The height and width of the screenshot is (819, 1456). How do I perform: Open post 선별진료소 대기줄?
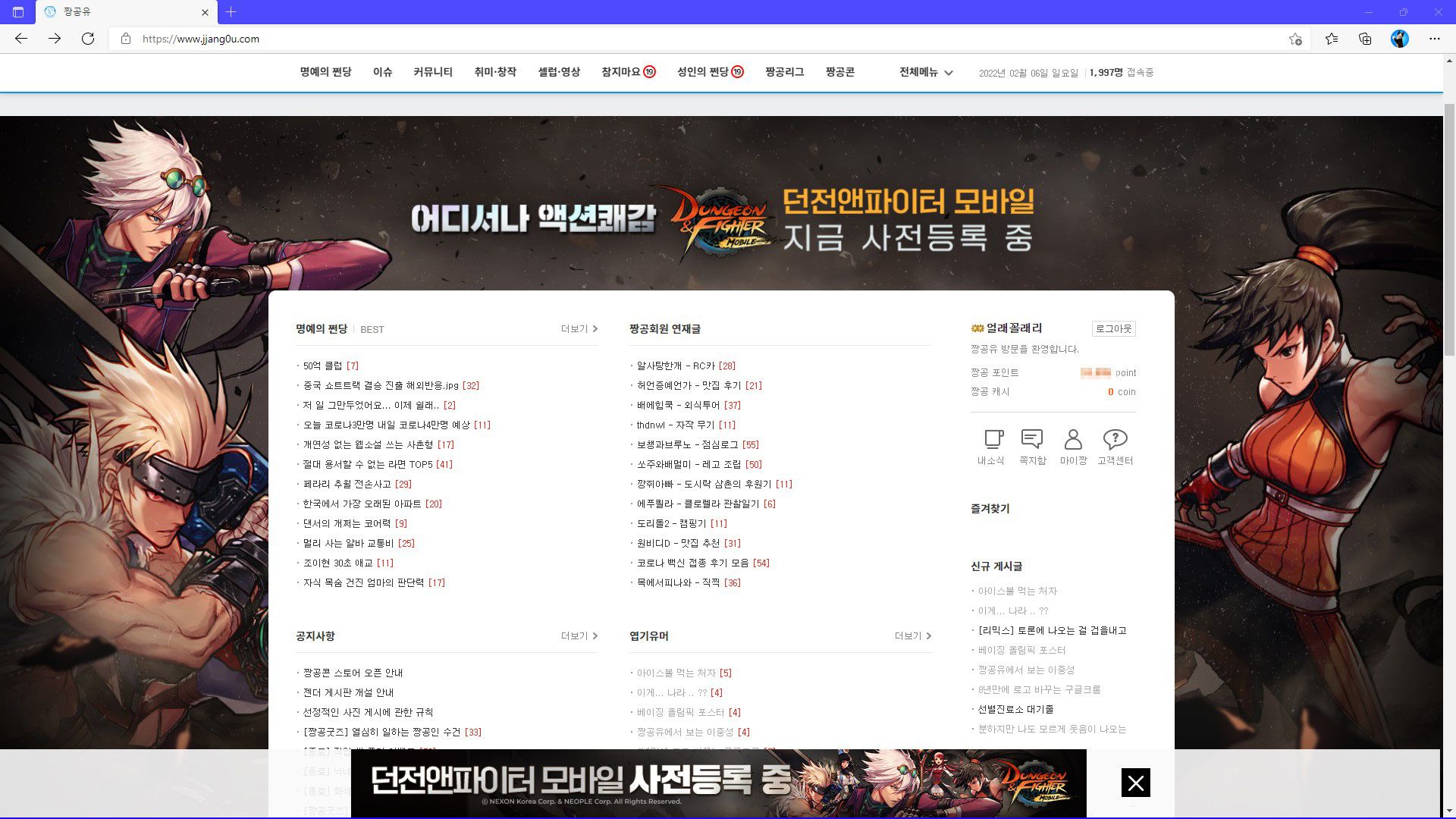coord(1015,710)
